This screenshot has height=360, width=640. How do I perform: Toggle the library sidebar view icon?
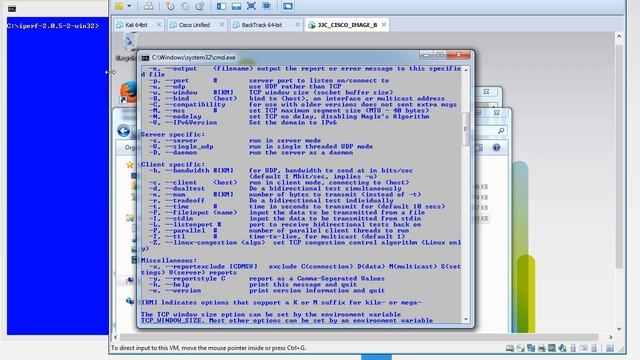[221, 6]
